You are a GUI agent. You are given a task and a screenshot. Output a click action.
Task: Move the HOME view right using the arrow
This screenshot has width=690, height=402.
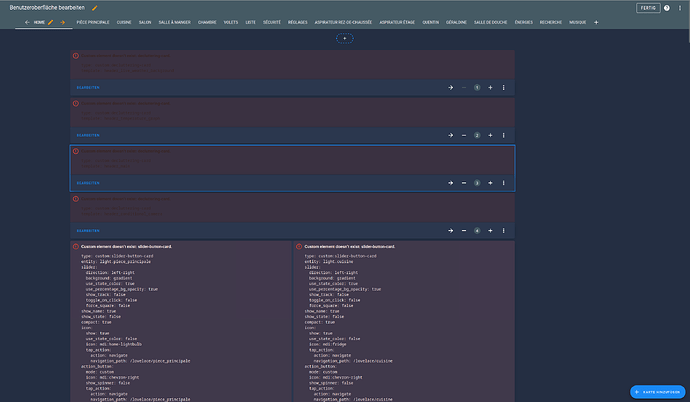(62, 22)
